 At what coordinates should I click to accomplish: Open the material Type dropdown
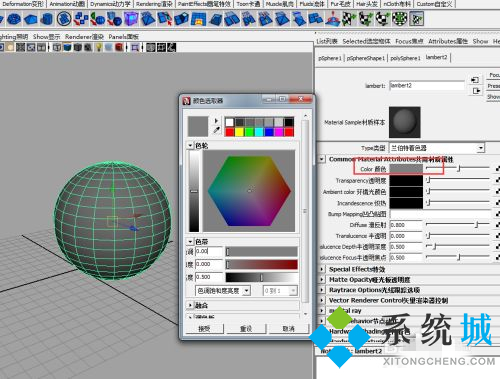pyautogui.click(x=437, y=148)
